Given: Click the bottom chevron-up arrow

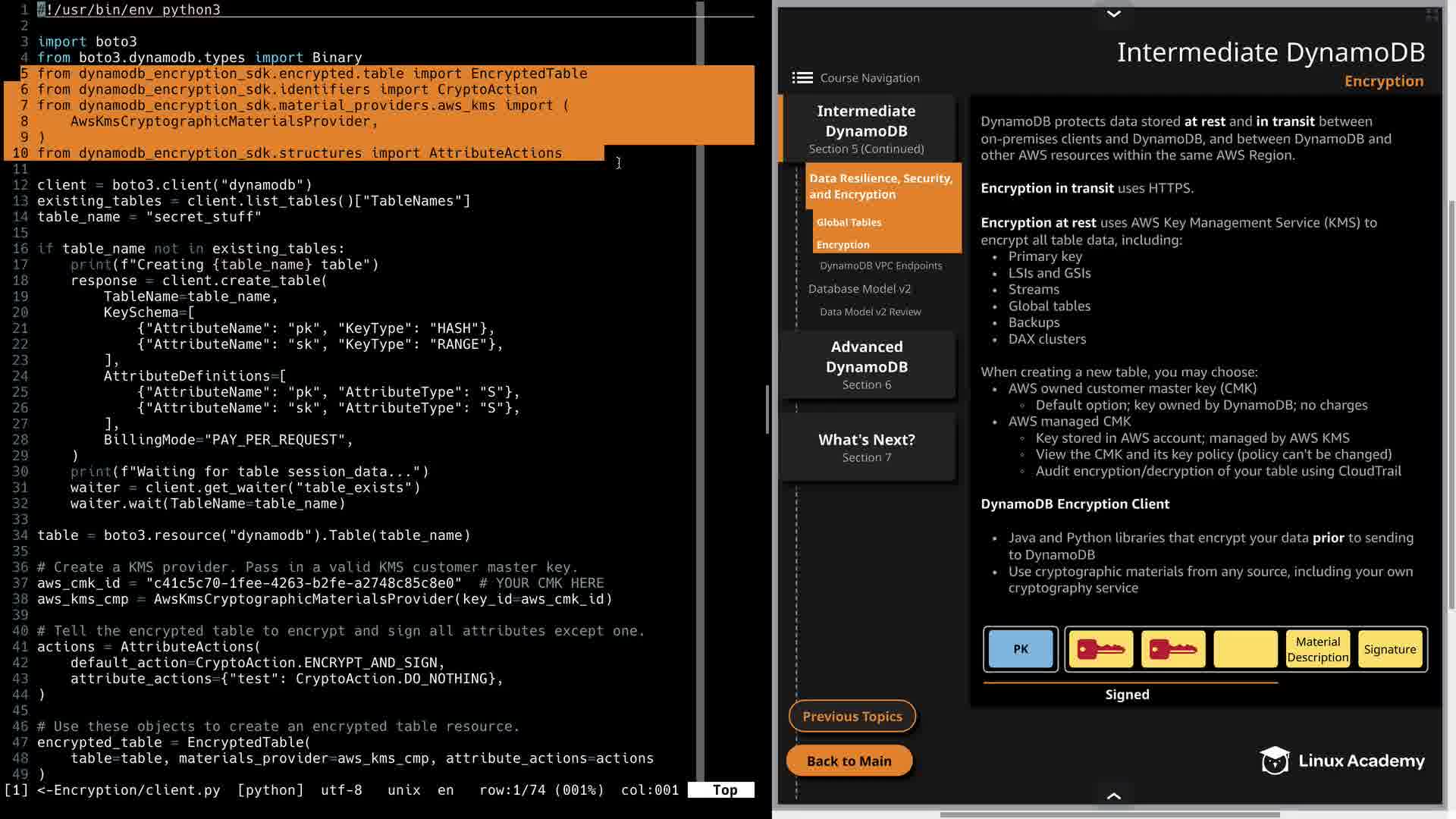Looking at the screenshot, I should [x=1113, y=795].
